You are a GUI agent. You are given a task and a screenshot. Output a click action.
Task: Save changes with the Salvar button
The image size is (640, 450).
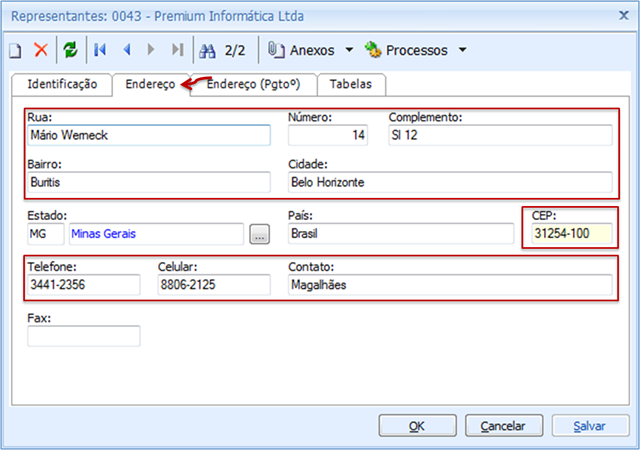(x=591, y=426)
